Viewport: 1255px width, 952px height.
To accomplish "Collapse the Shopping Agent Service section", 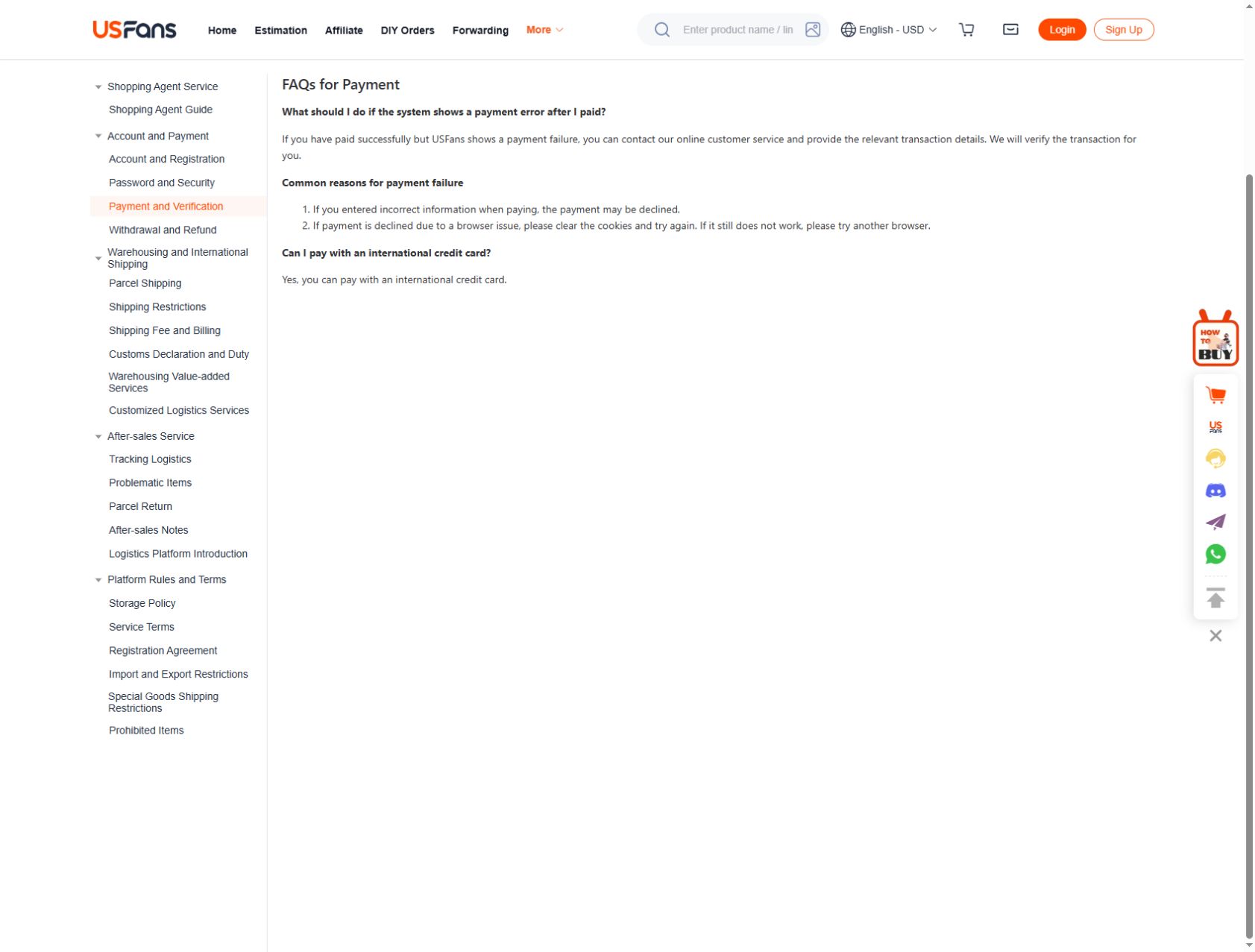I will (x=98, y=87).
